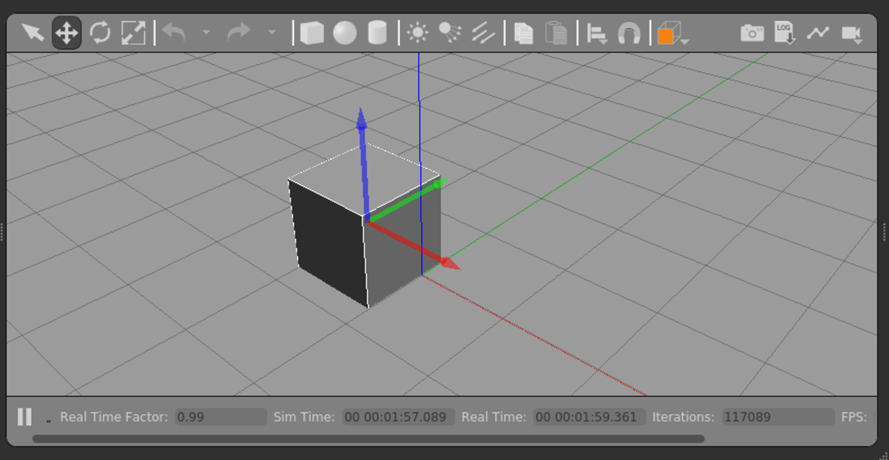Click the redo arrow

239,33
